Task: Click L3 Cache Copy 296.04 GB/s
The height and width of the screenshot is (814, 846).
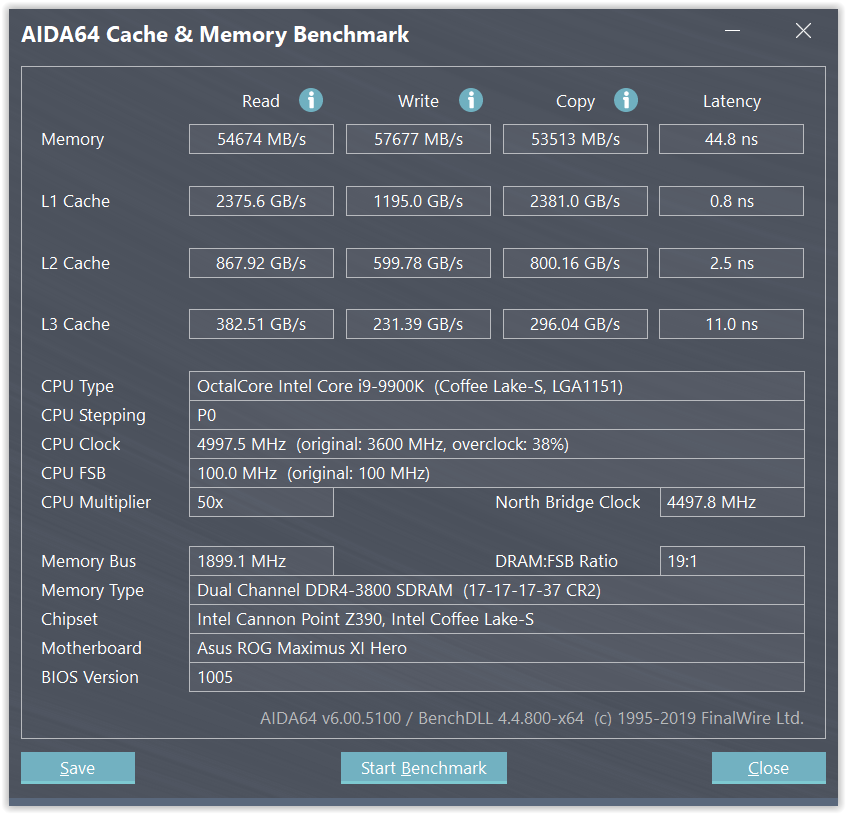Action: (575, 324)
